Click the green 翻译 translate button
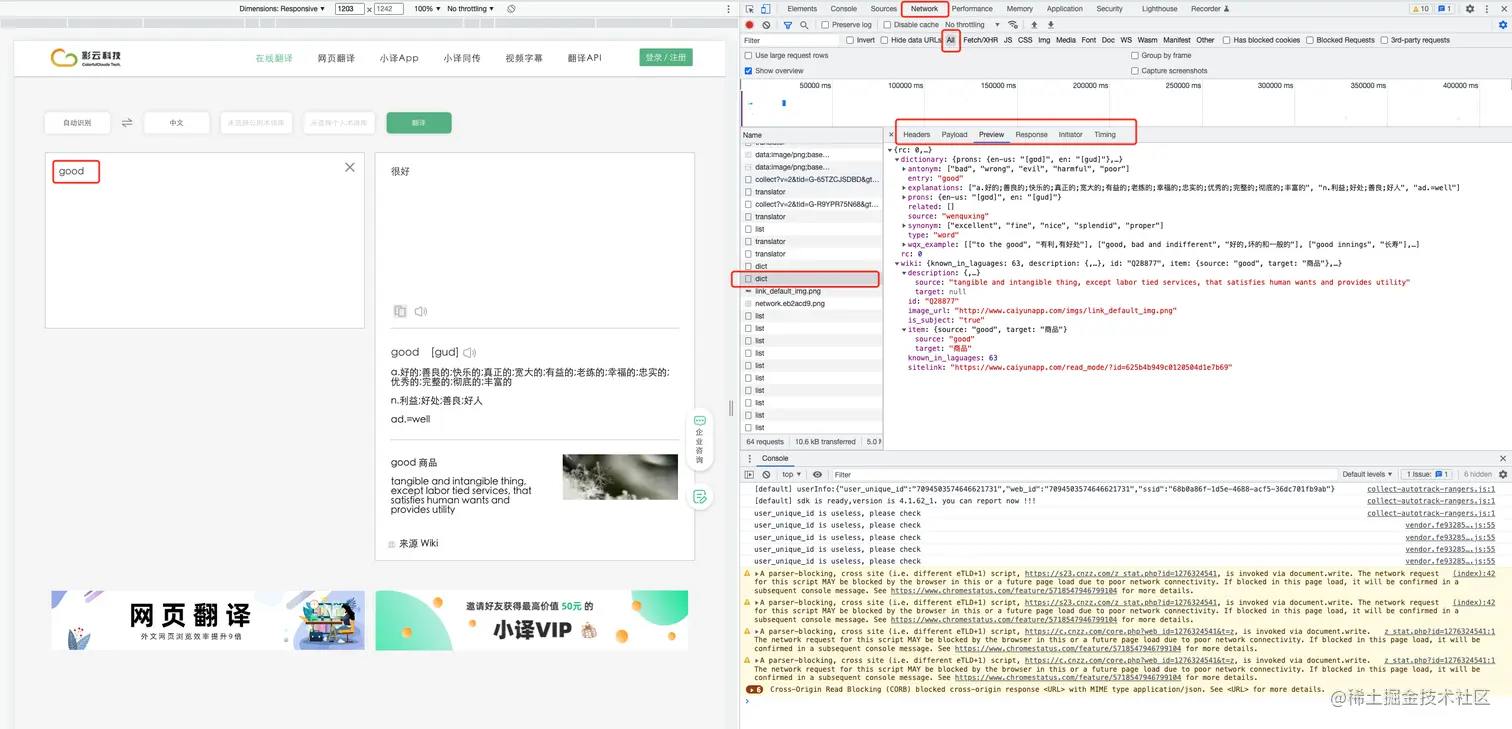 pos(419,123)
